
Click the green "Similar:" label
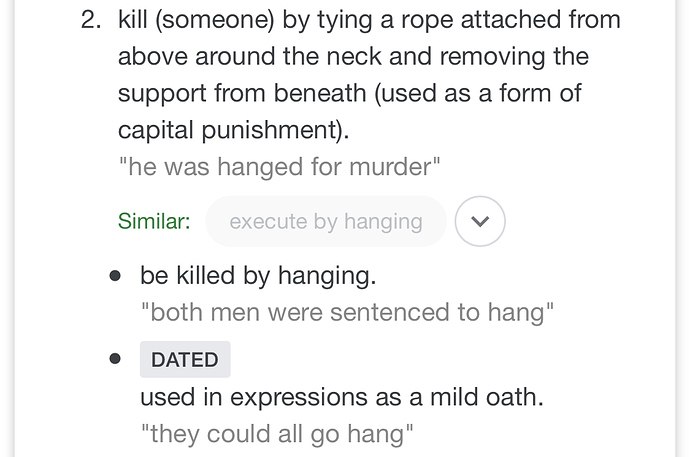(x=154, y=221)
